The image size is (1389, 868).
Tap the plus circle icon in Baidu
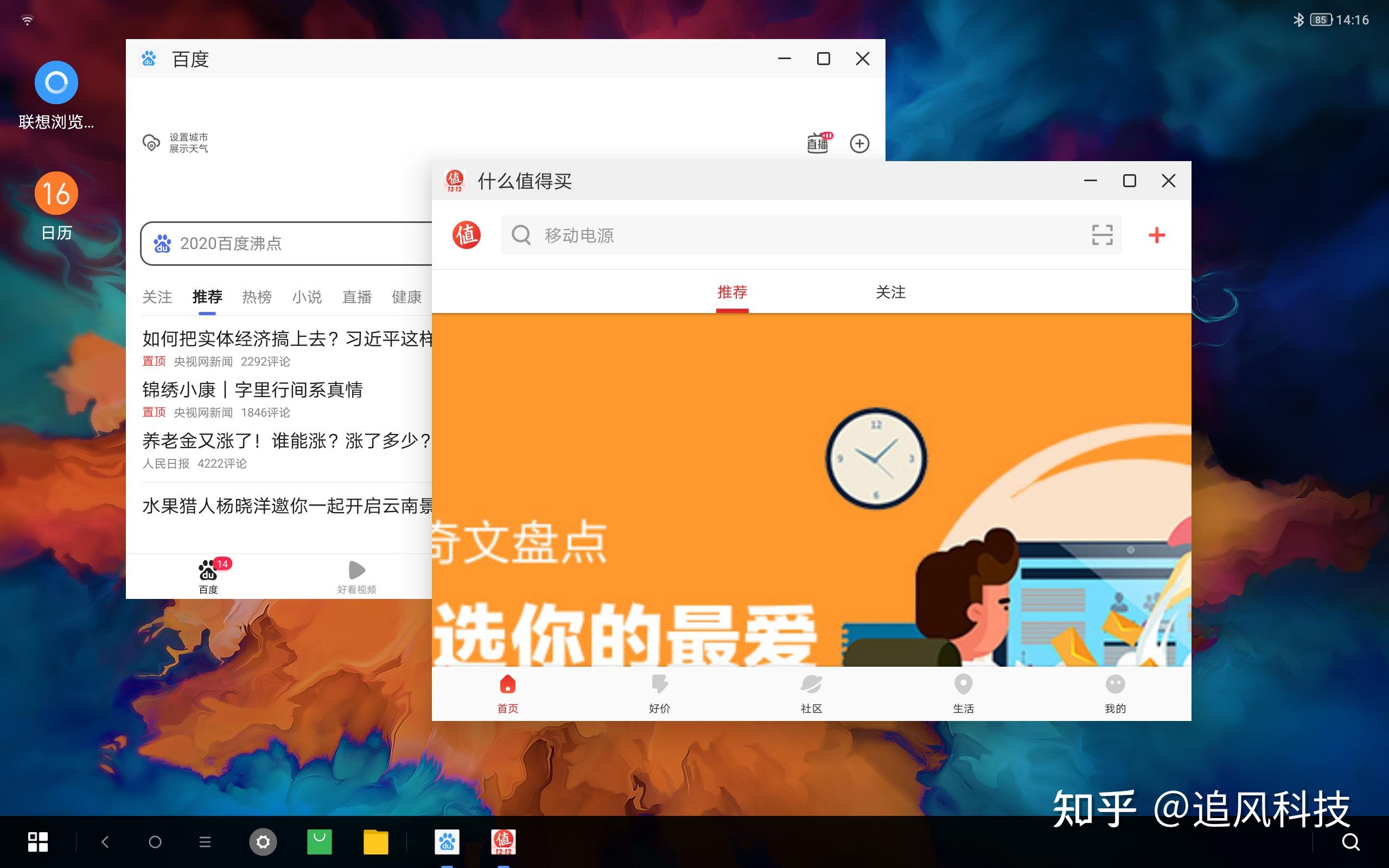[x=859, y=144]
